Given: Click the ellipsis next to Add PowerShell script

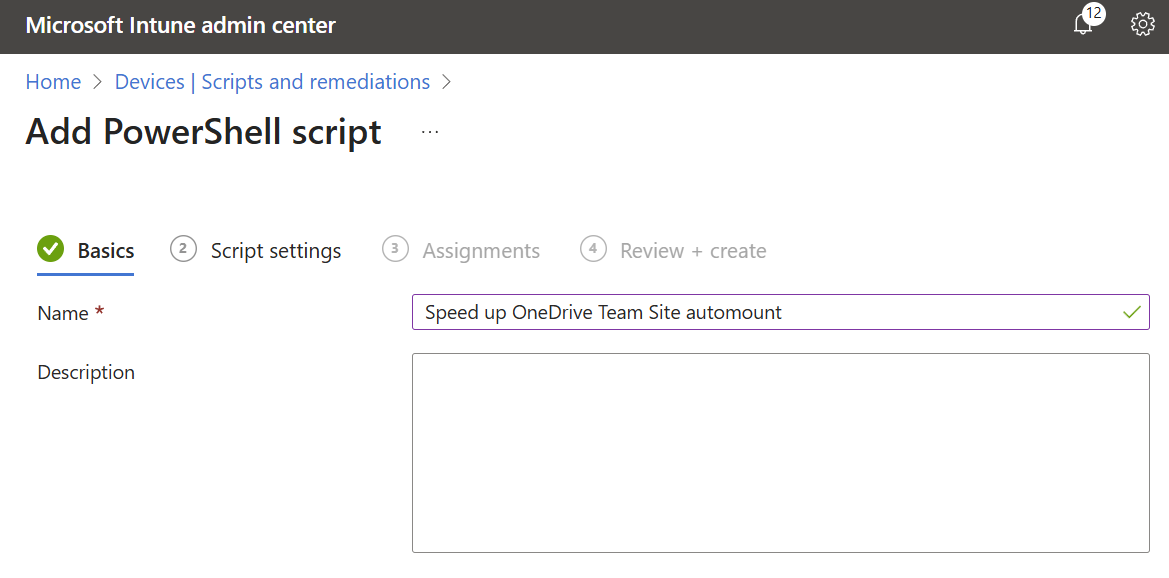Looking at the screenshot, I should pos(430,132).
